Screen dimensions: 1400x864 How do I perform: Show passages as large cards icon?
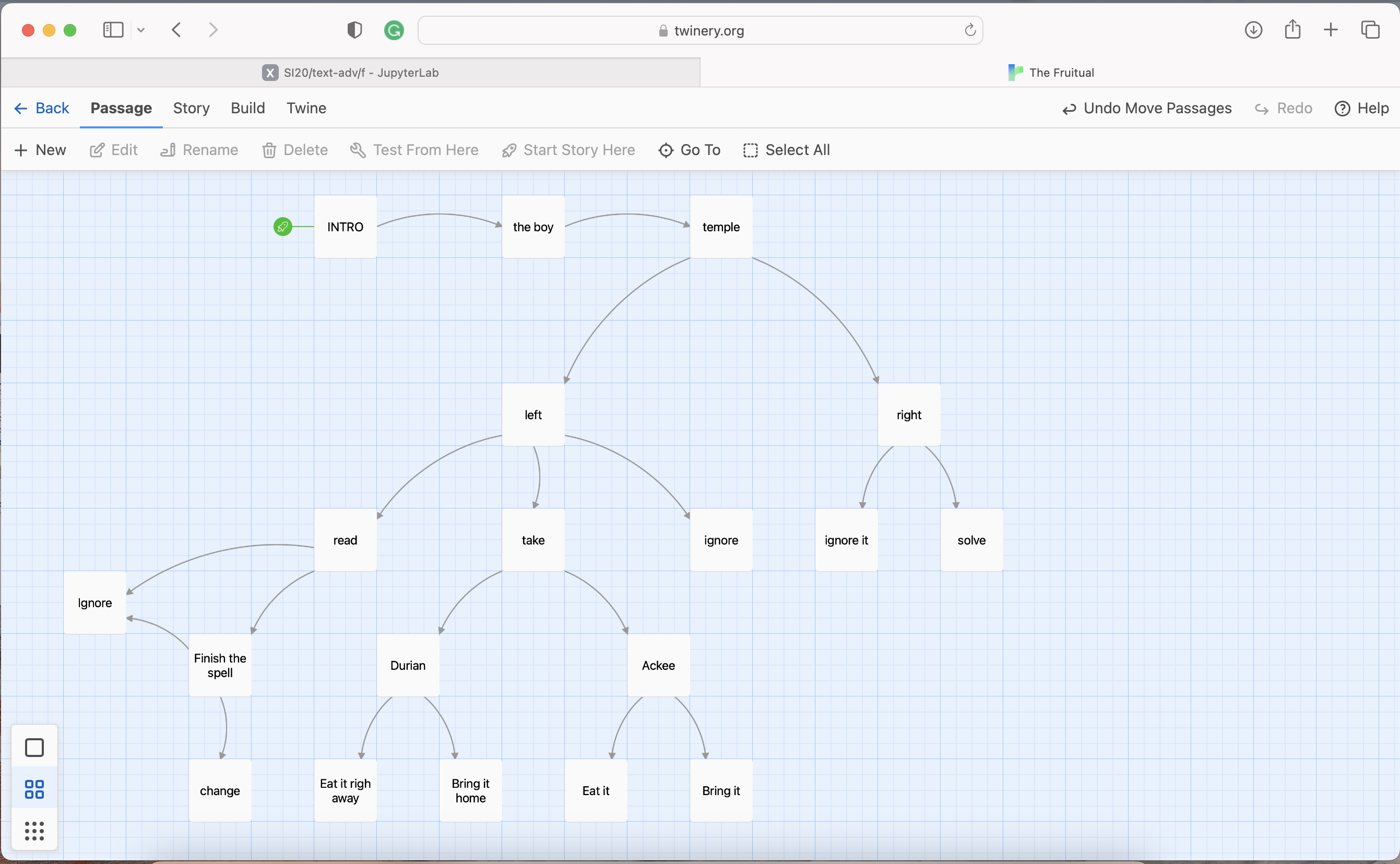coord(34,748)
